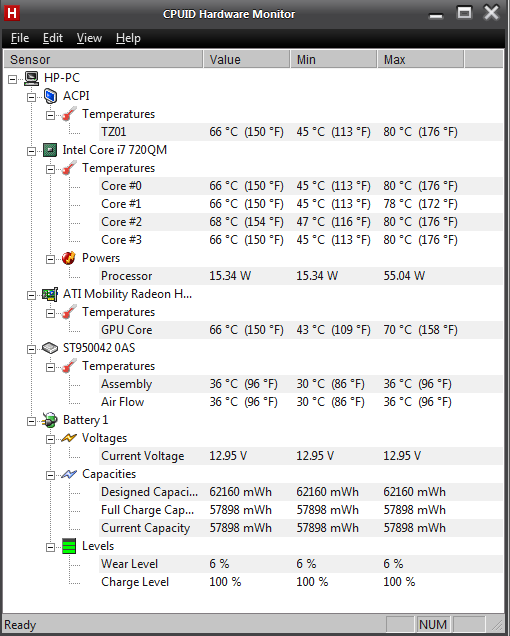Click the Max column header
The image size is (510, 636).
(x=420, y=60)
